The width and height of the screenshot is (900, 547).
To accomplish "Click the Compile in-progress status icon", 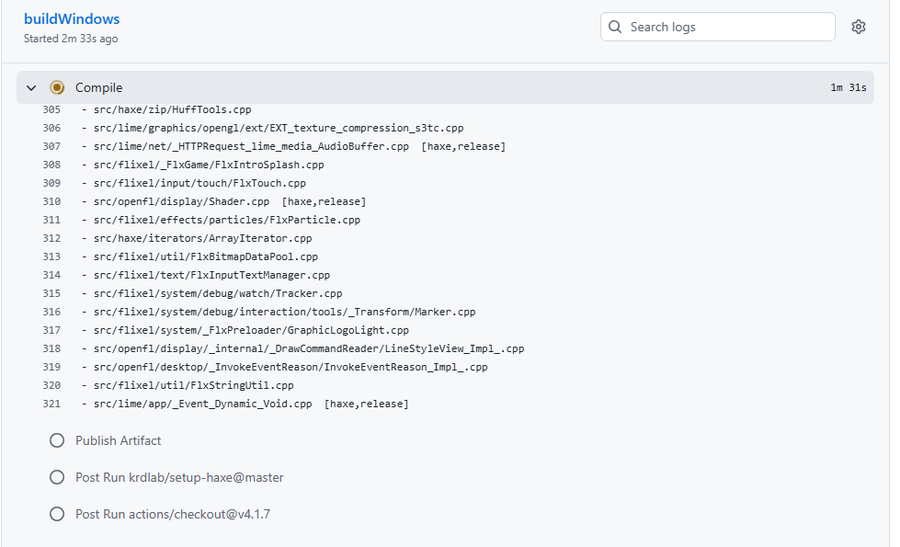I will 57,88.
